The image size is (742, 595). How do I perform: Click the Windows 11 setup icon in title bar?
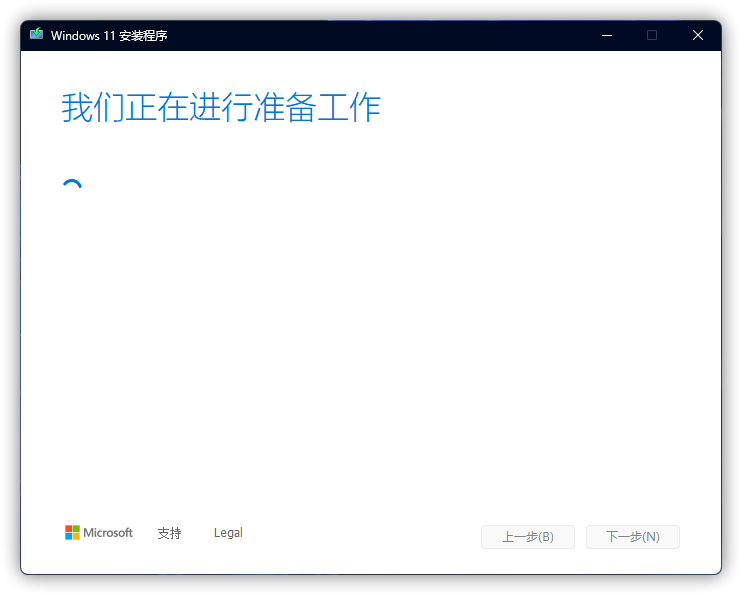click(36, 34)
